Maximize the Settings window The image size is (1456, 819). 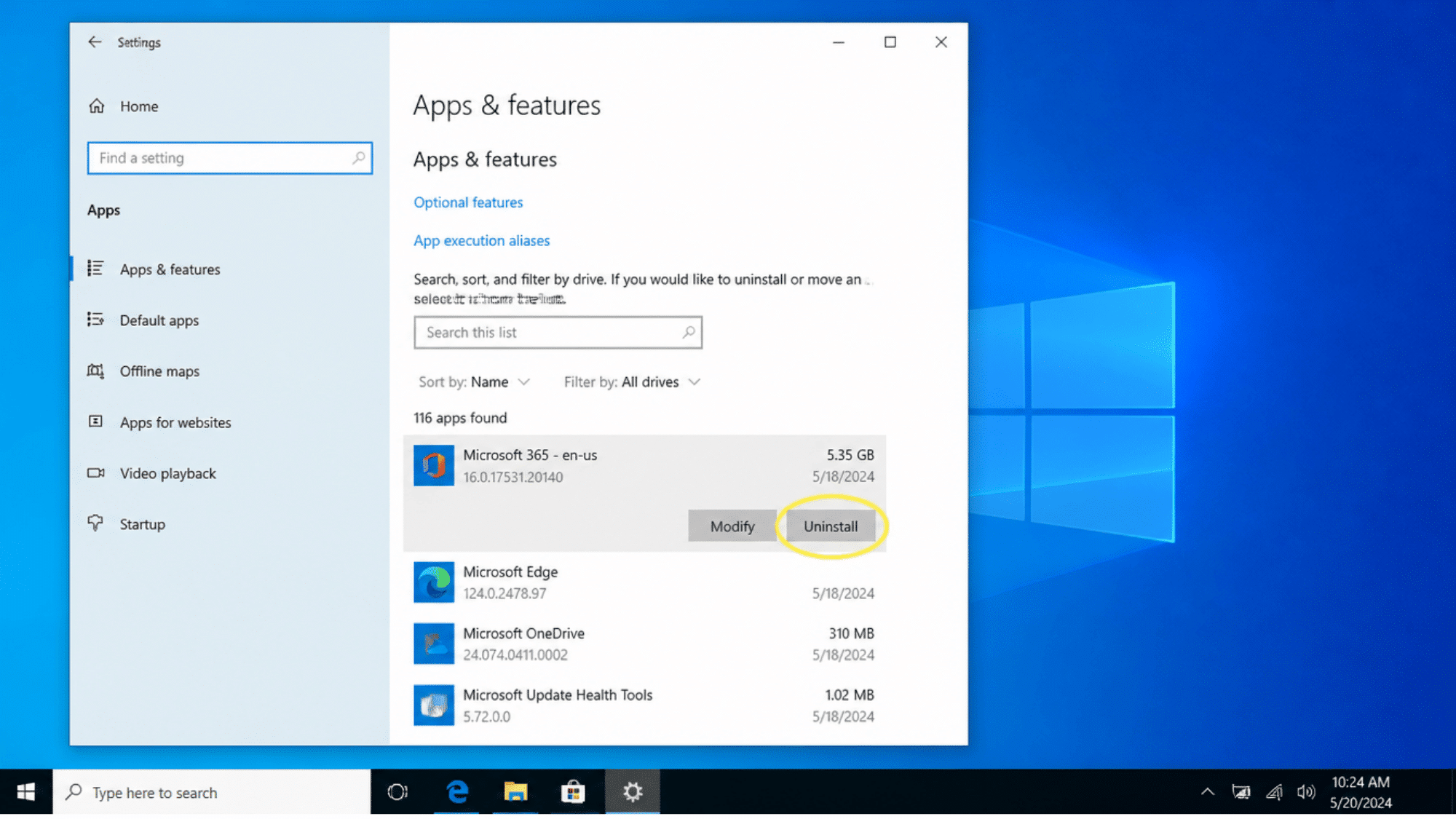coord(890,42)
